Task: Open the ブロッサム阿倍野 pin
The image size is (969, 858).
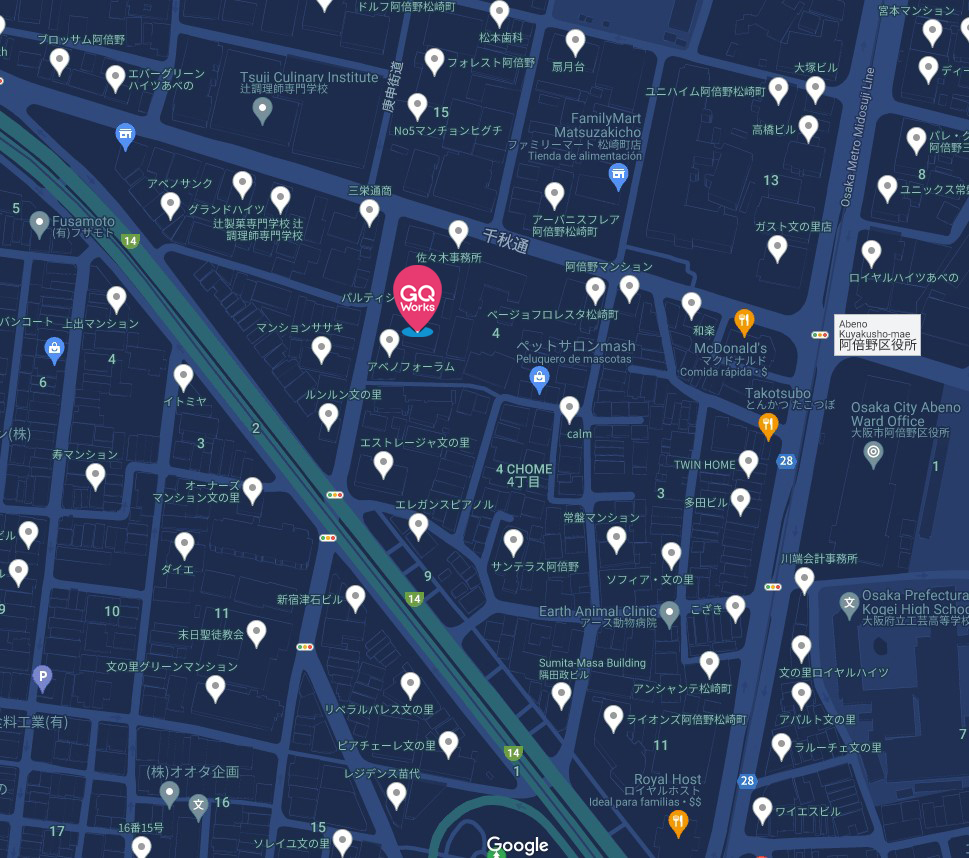Action: [59, 62]
